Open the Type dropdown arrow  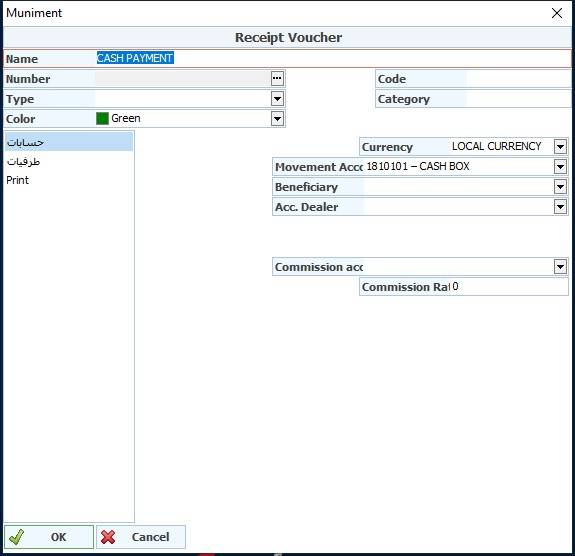click(277, 99)
